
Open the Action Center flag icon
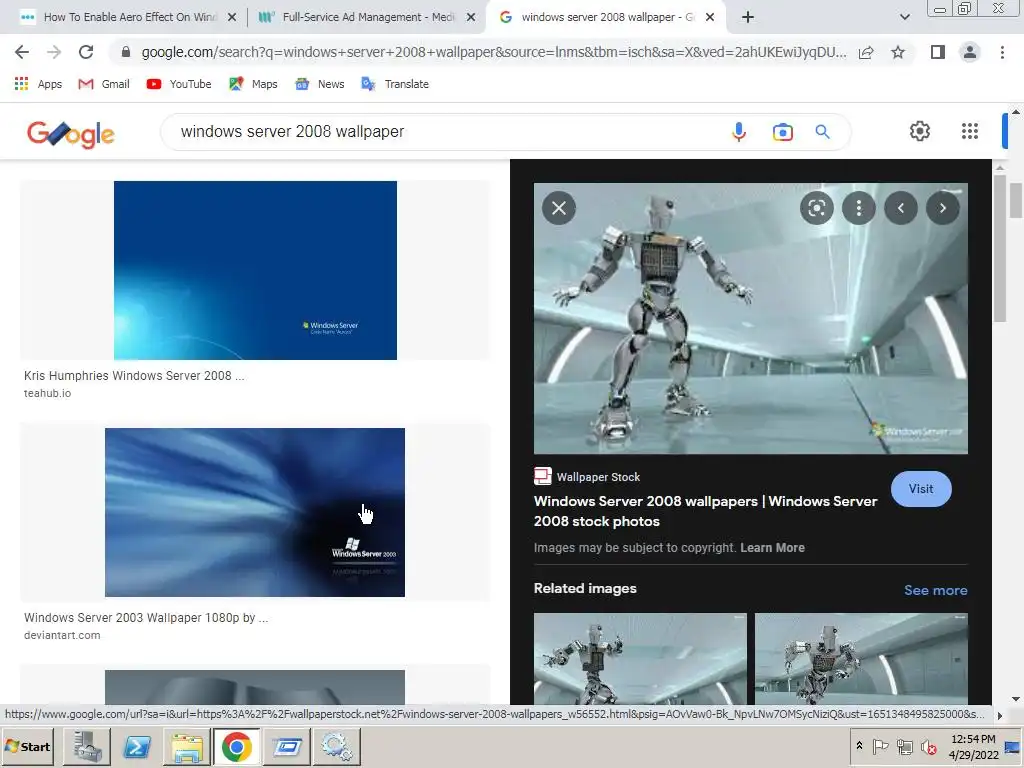pyautogui.click(x=880, y=746)
